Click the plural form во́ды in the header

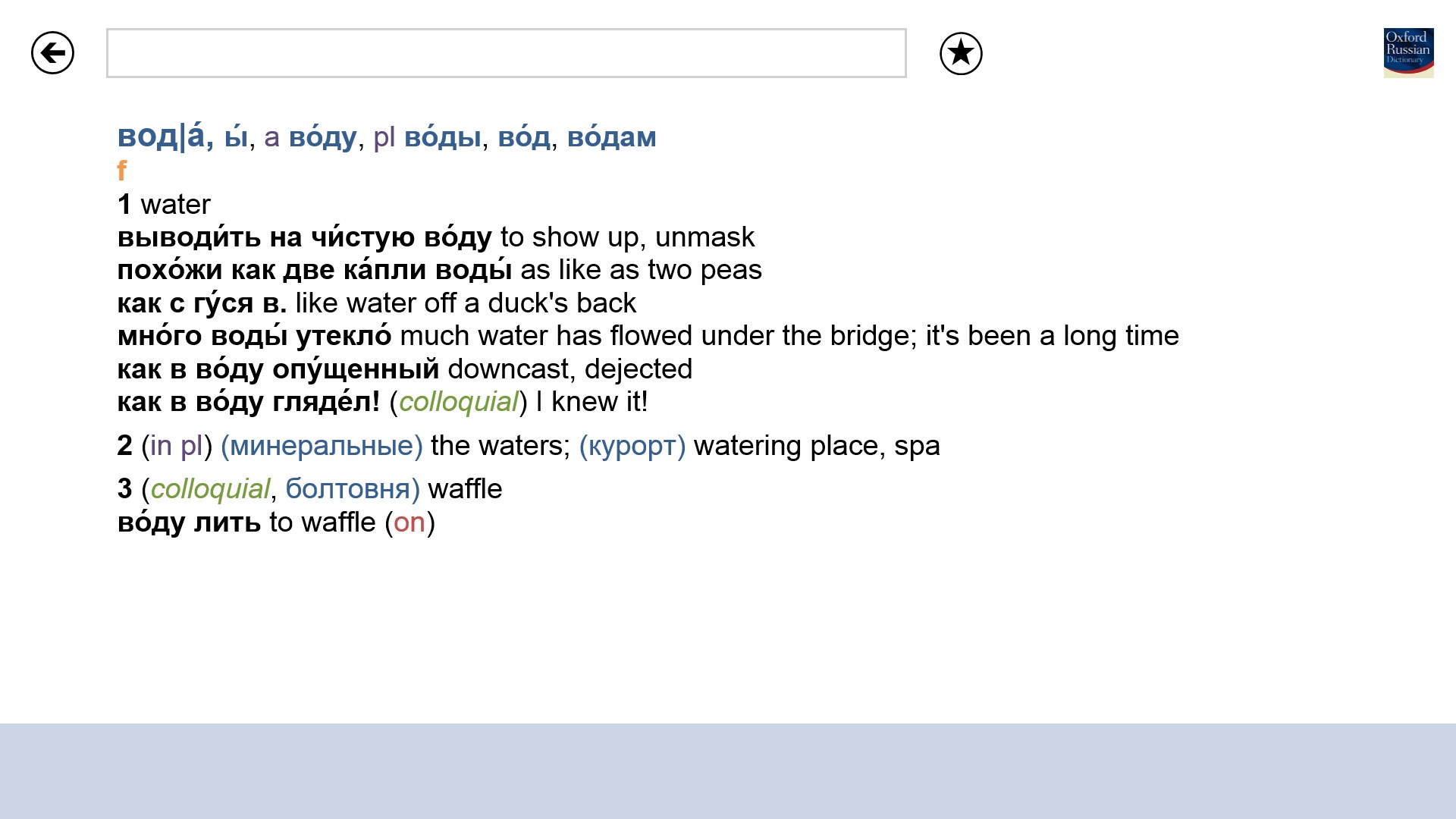coord(442,137)
